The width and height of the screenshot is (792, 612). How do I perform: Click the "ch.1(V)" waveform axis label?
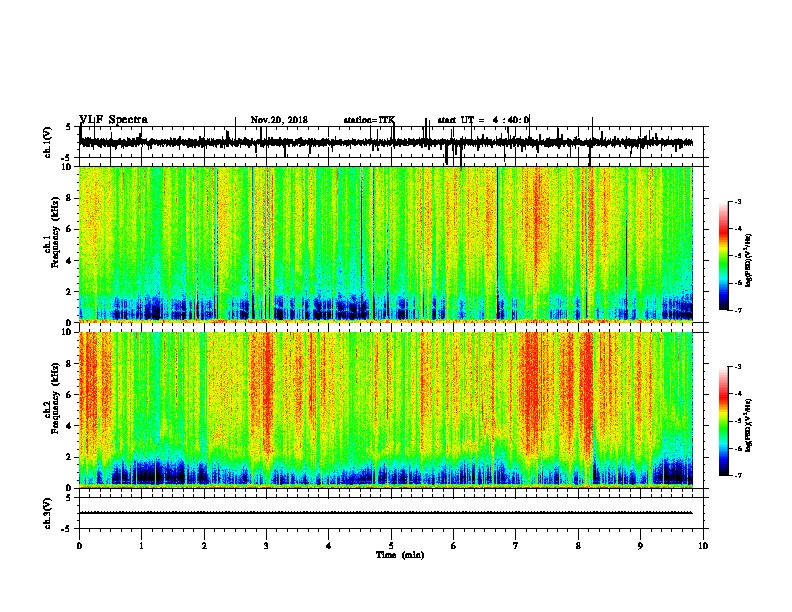[48, 142]
